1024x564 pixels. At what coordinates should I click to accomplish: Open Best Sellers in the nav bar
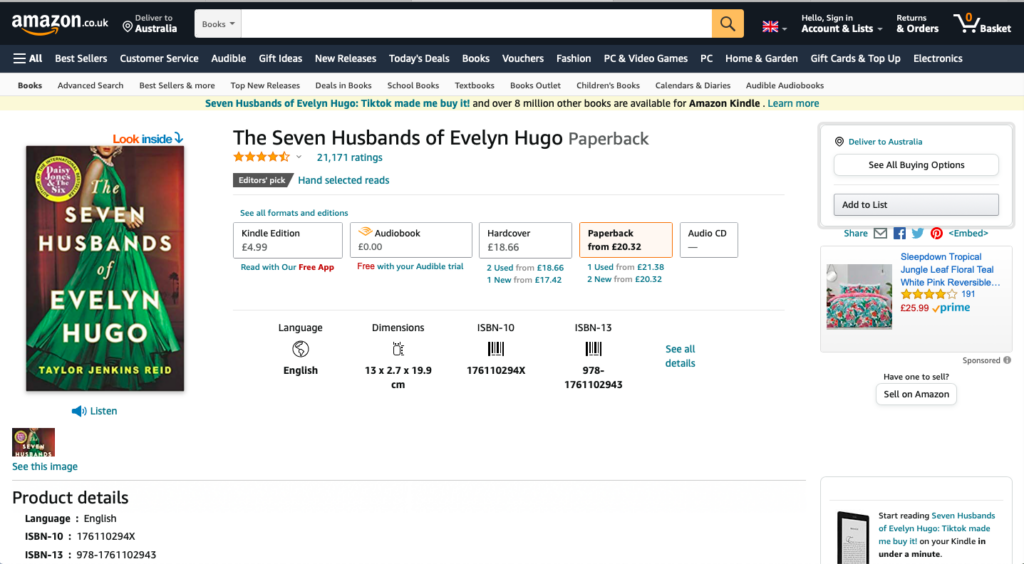tap(81, 58)
